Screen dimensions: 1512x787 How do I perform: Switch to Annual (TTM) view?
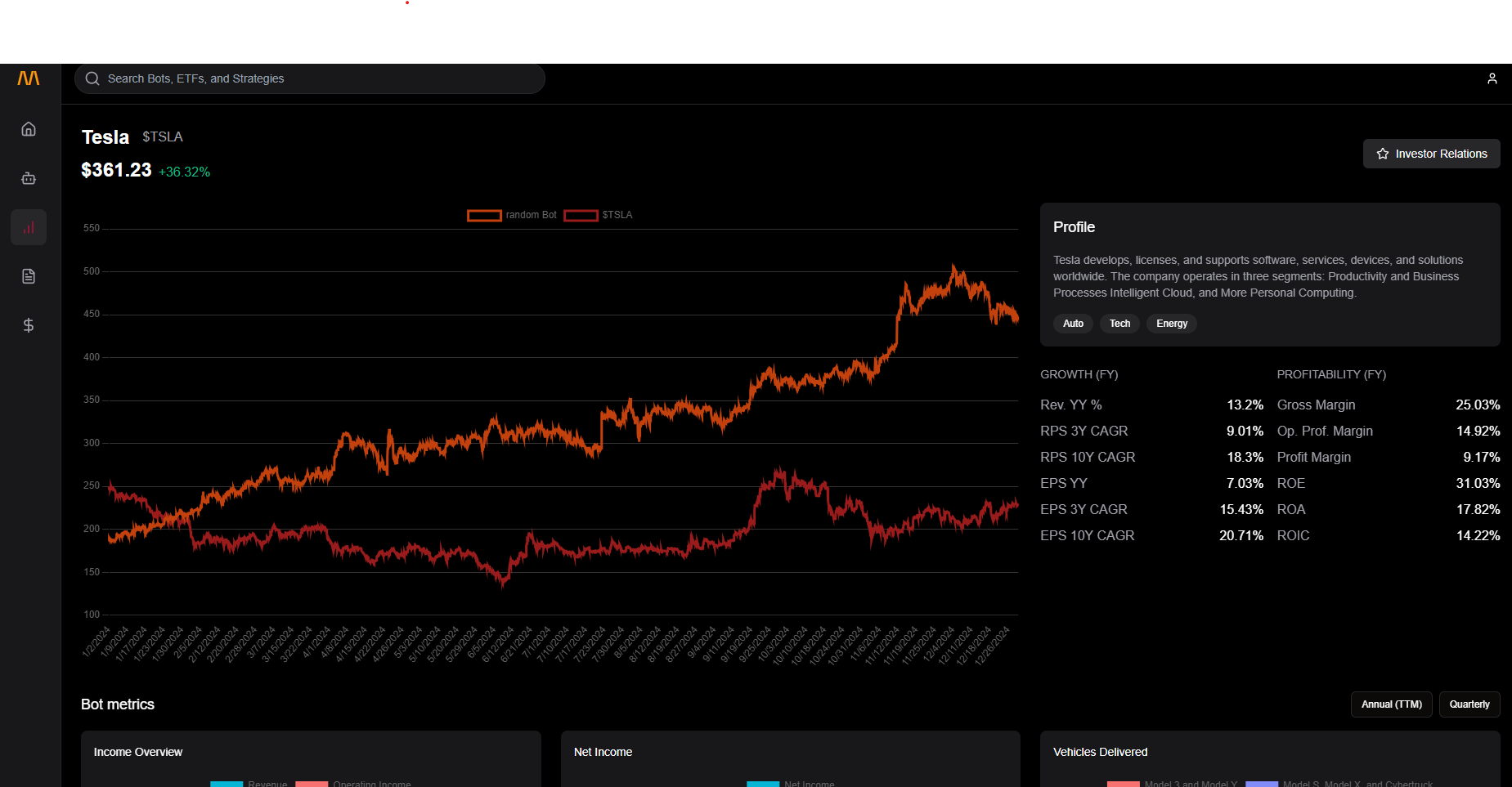(x=1392, y=704)
